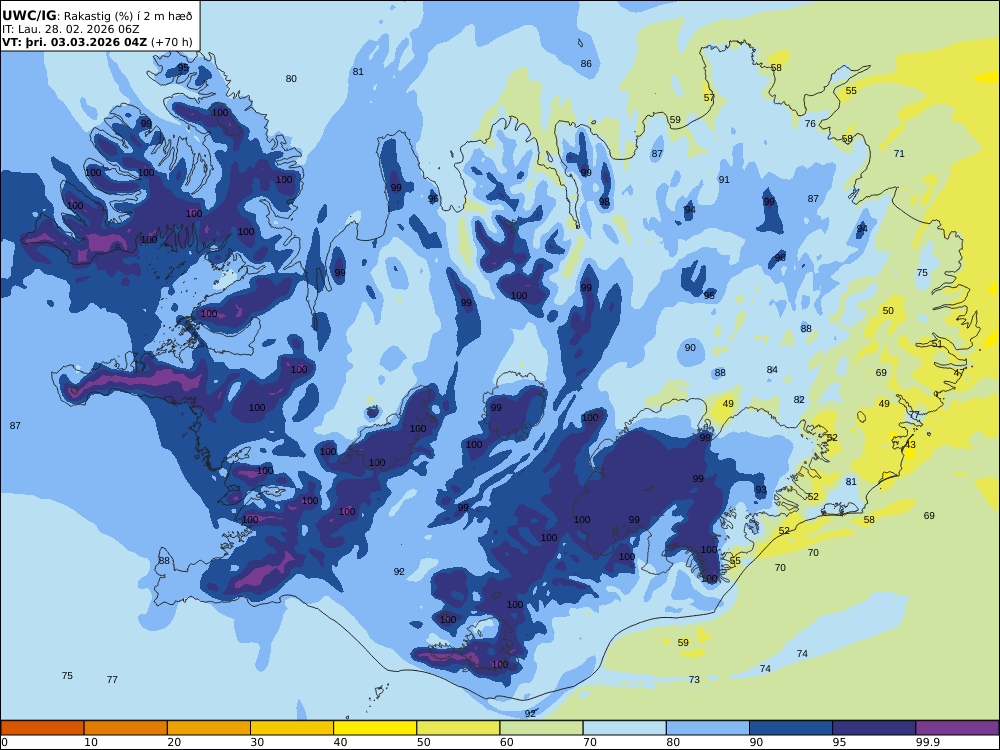Click the 40–50 bright yellow legend swatch
Image resolution: width=1000 pixels, height=750 pixels.
tap(375, 728)
